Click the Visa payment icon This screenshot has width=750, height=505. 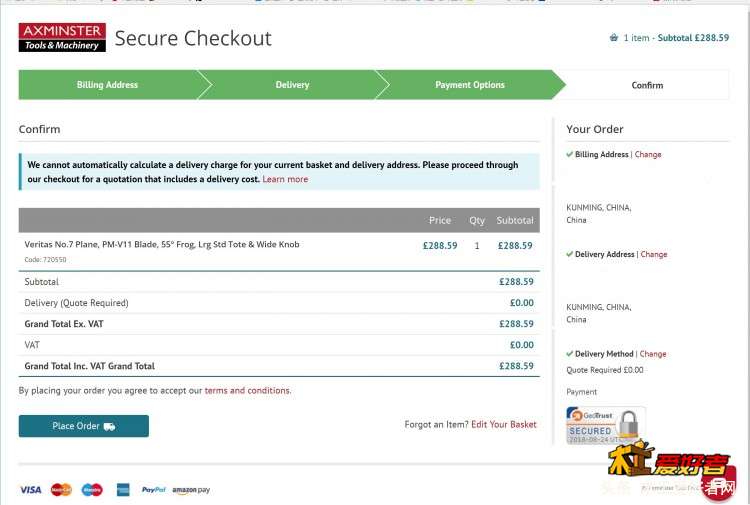coord(31,490)
